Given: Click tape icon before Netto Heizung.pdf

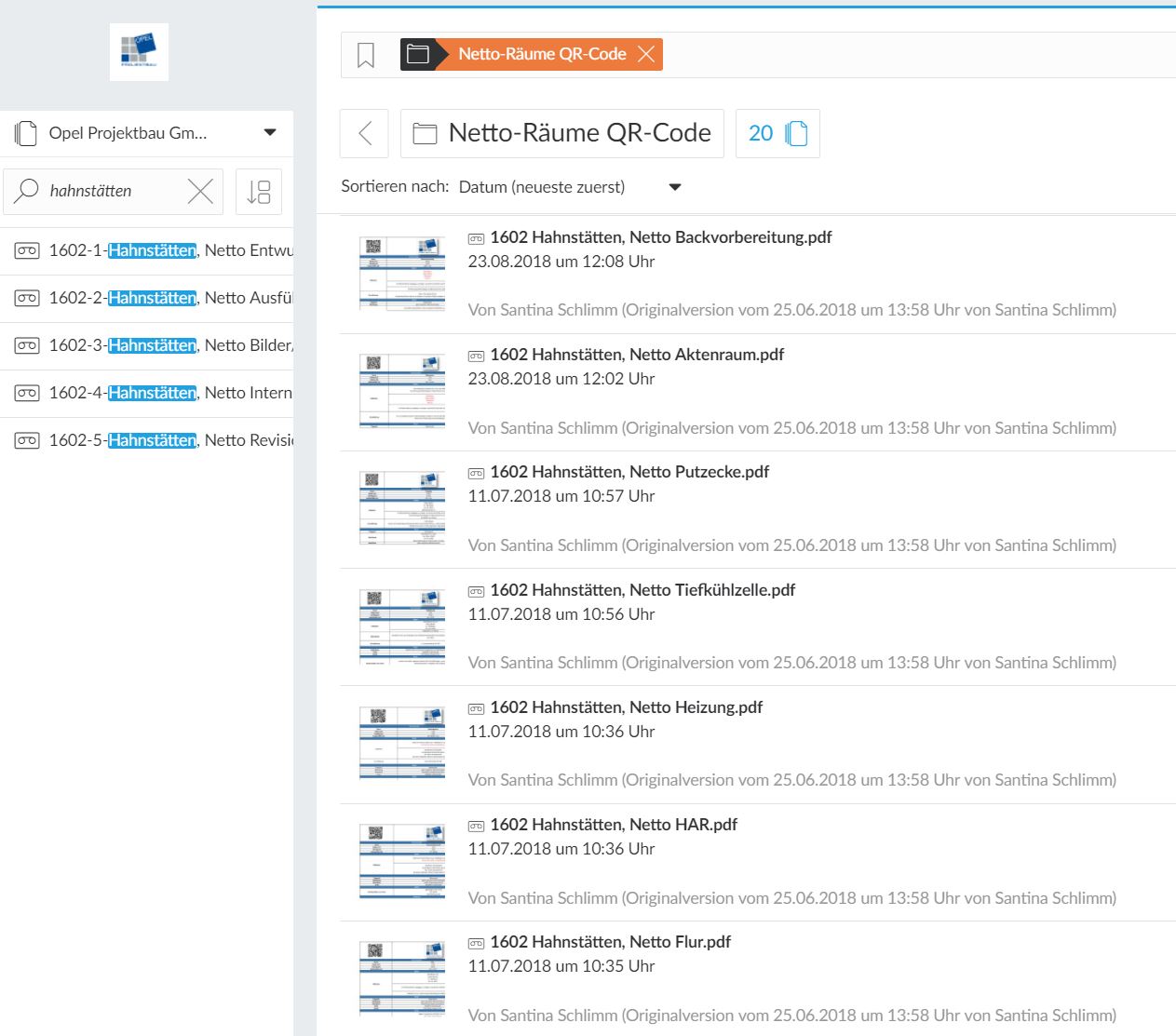Looking at the screenshot, I should (x=476, y=708).
